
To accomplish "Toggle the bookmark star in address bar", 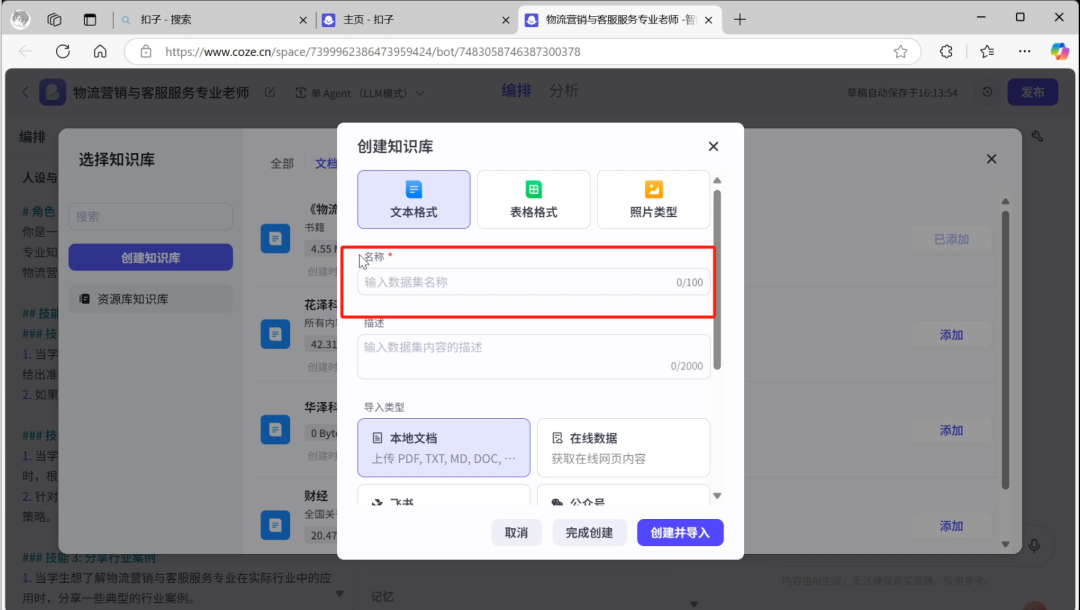I will [x=900, y=51].
